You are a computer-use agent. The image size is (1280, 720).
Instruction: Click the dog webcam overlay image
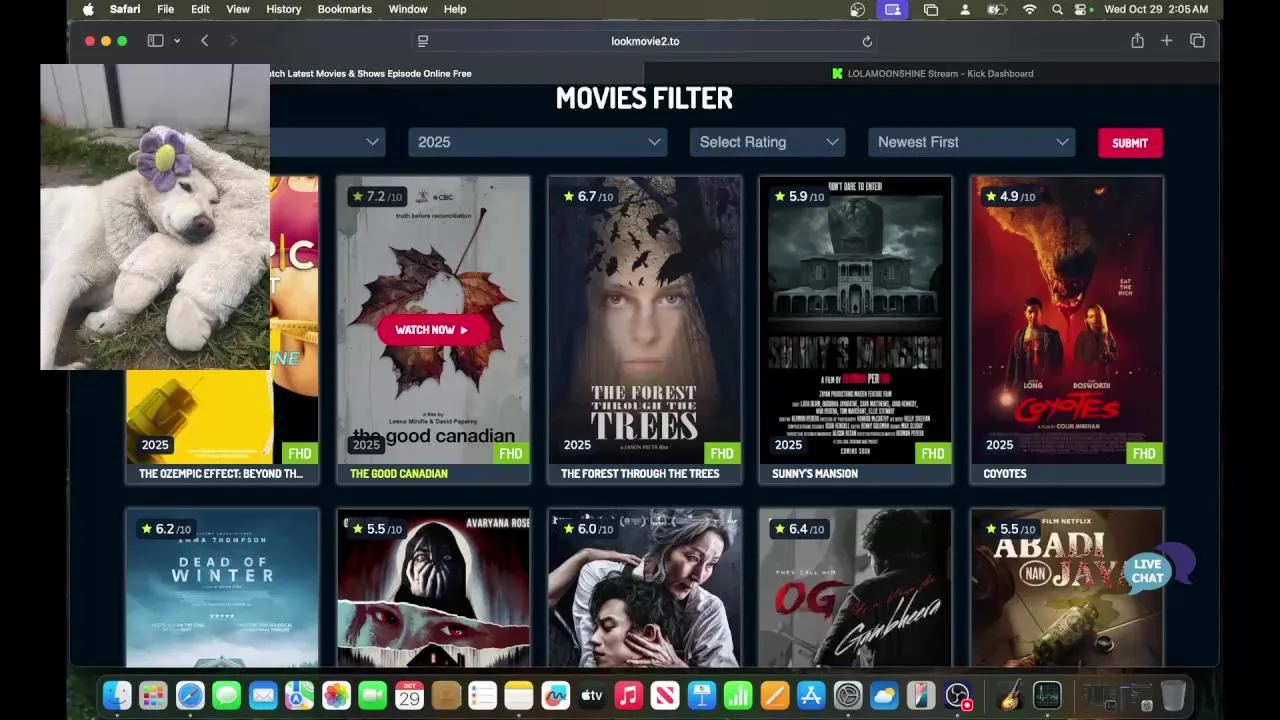(x=155, y=217)
